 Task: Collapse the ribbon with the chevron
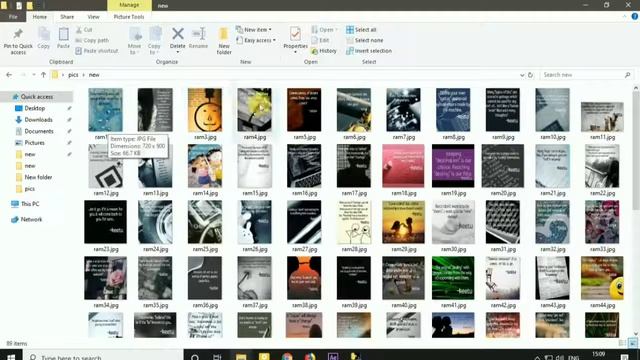click(624, 16)
